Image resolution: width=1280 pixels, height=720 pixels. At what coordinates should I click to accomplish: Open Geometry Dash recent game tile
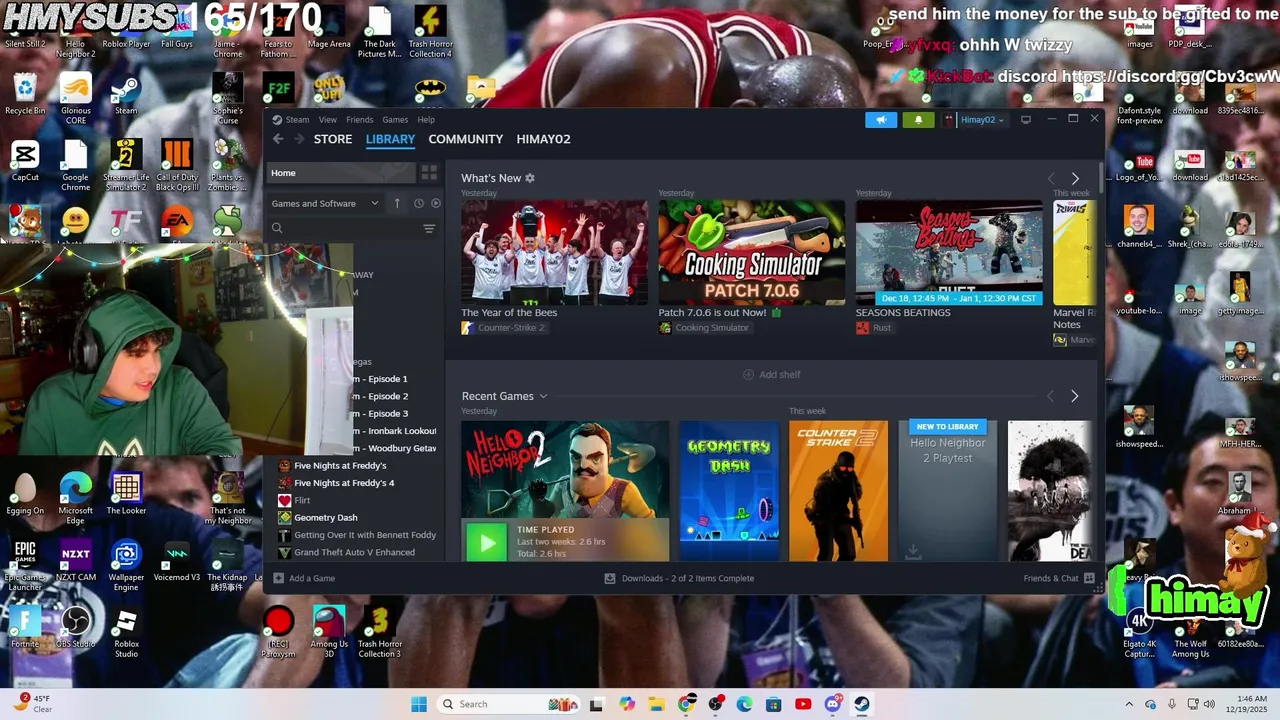pyautogui.click(x=728, y=490)
